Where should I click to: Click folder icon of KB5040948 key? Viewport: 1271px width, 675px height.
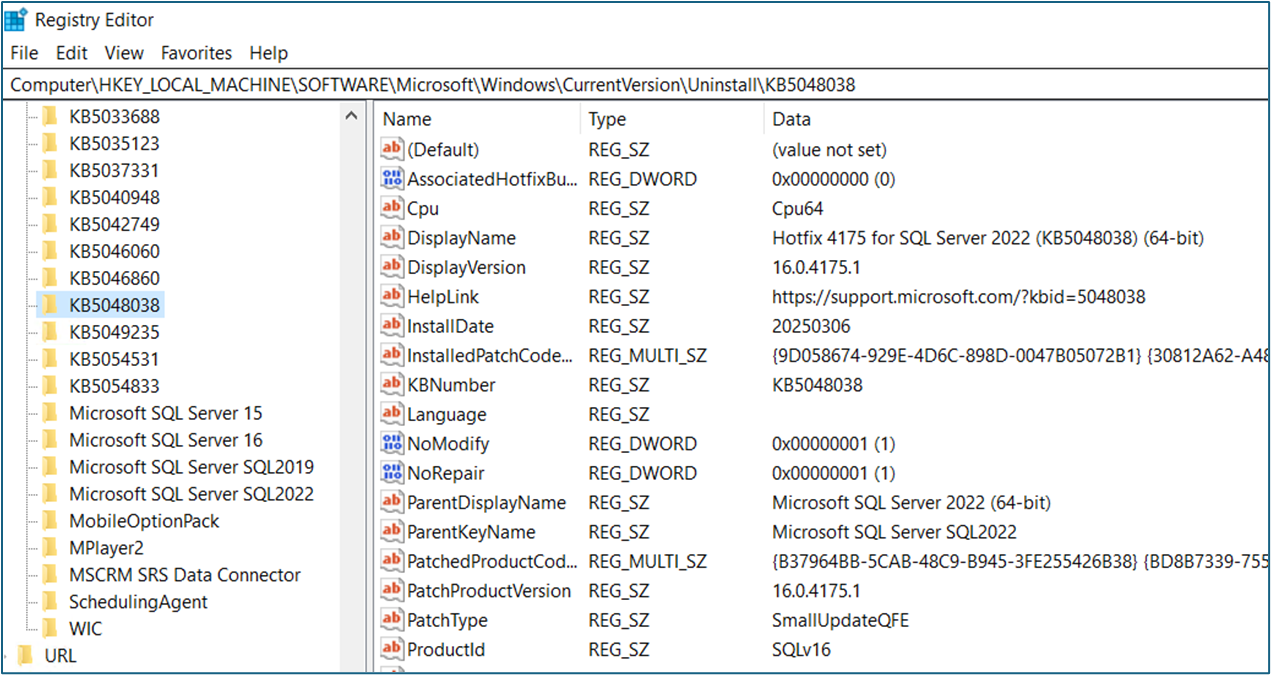pyautogui.click(x=50, y=198)
